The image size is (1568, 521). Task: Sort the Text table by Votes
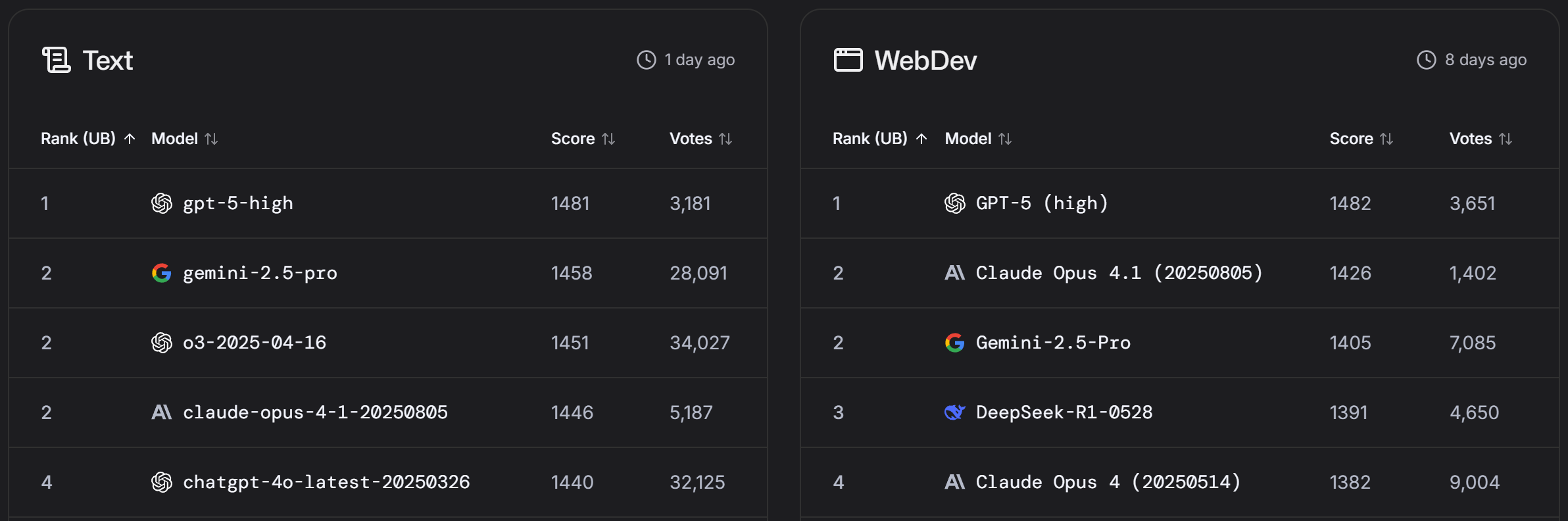(700, 139)
